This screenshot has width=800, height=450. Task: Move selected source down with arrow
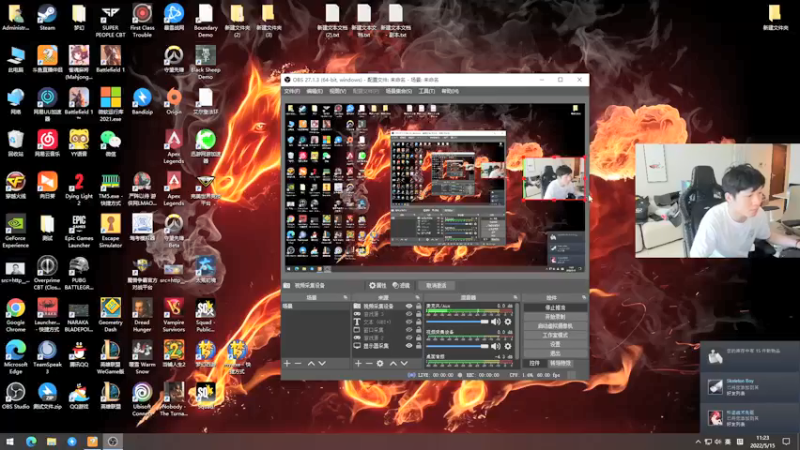point(404,363)
